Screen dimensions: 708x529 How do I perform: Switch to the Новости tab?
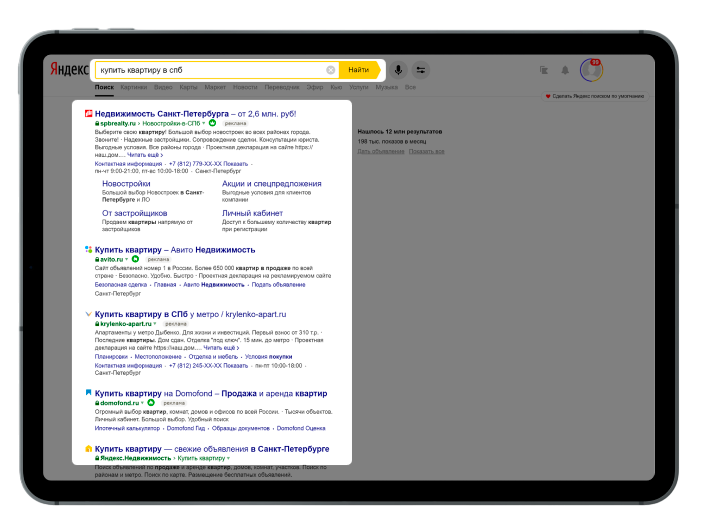coord(245,88)
